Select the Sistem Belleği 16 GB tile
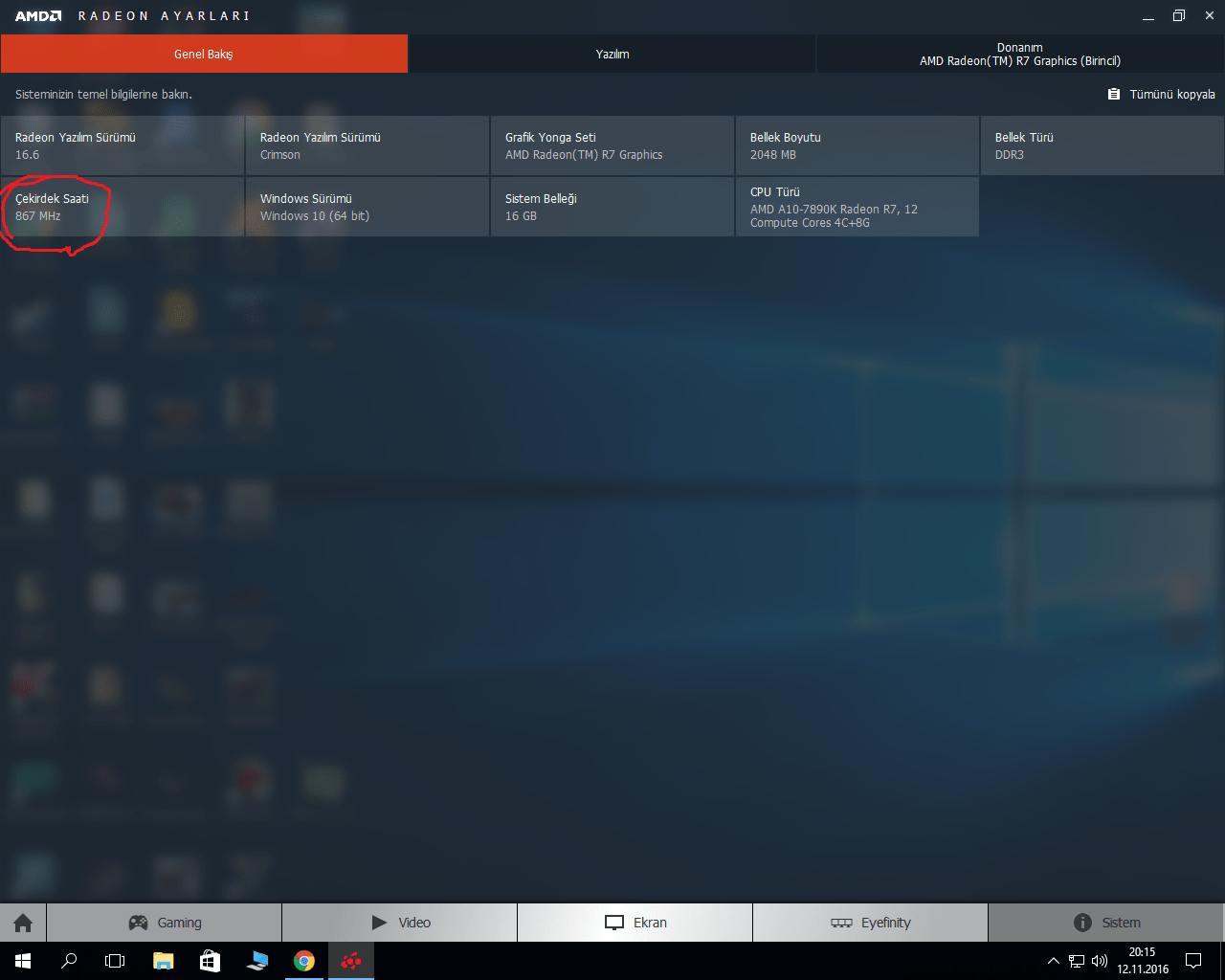Screen dimensions: 1225x980 [x=612, y=207]
